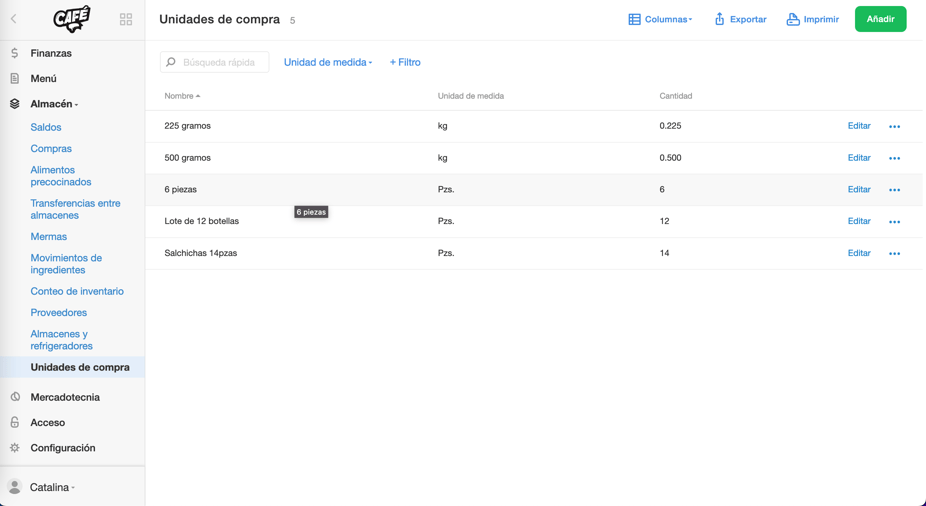Open the Configuración section
Image resolution: width=926 pixels, height=506 pixels.
63,448
